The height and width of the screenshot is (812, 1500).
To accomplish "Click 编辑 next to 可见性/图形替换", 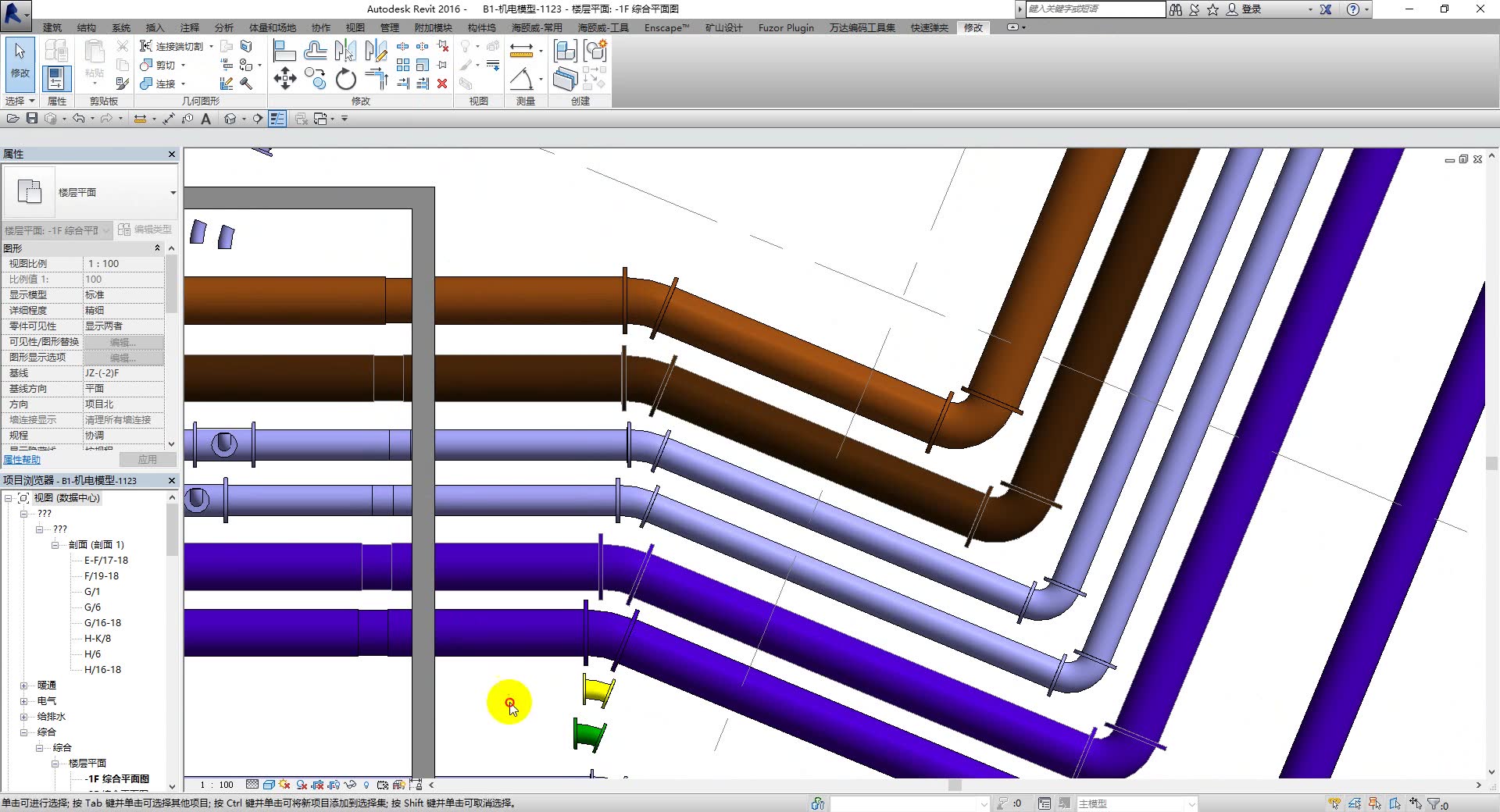I will (x=123, y=341).
